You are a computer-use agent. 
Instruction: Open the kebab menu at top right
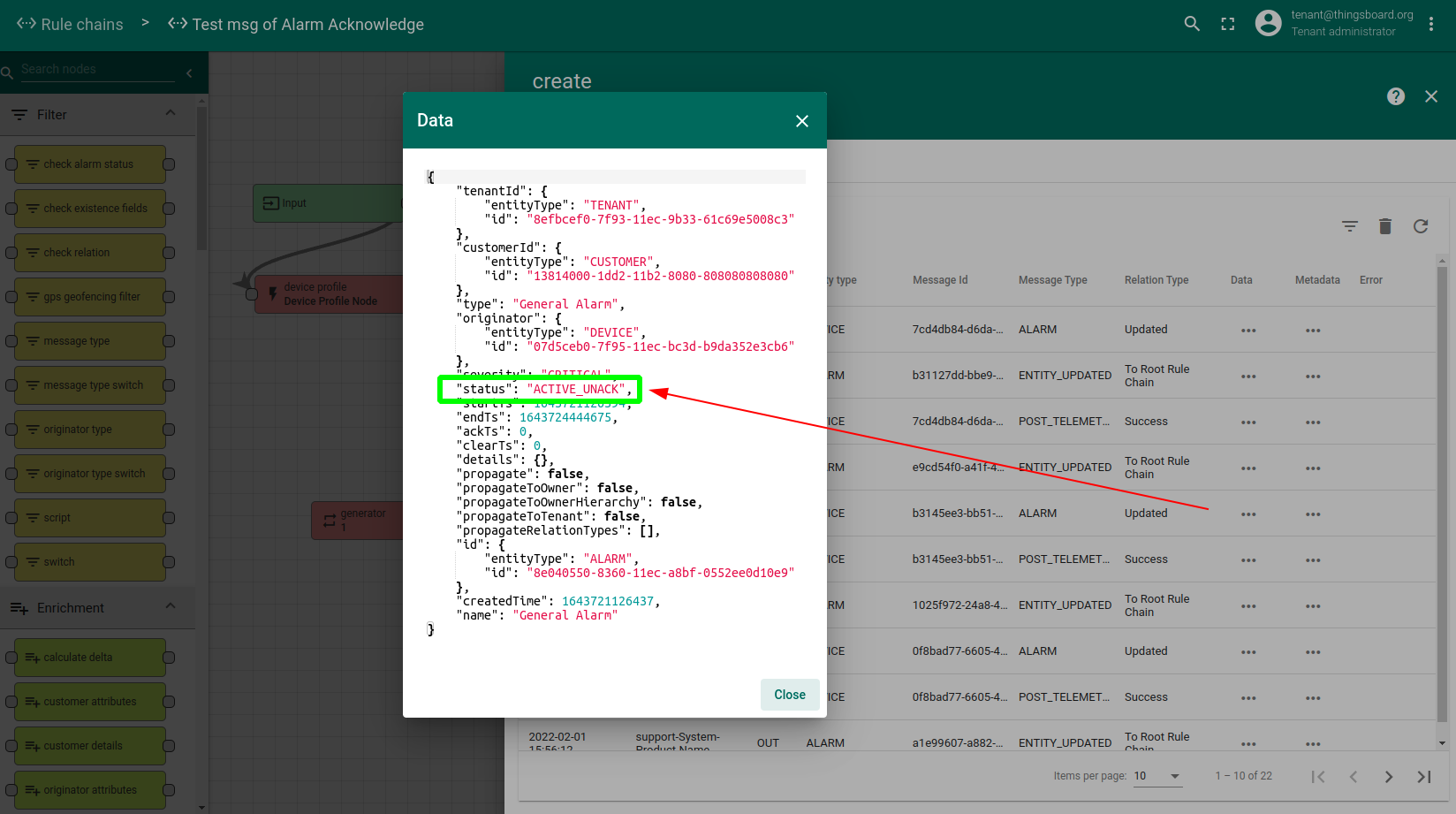point(1430,23)
